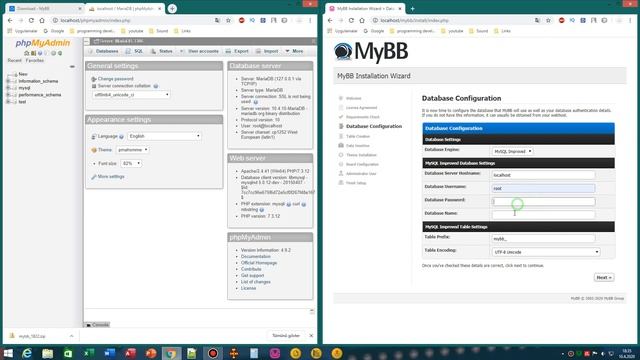Click the Change password link
The width and height of the screenshot is (640, 360).
tap(116, 79)
